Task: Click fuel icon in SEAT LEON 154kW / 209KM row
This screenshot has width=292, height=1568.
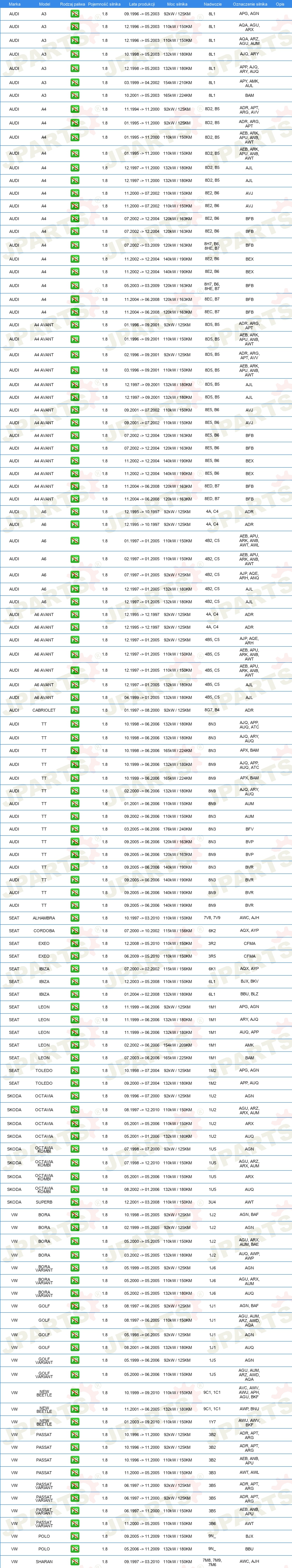Action: click(74, 1045)
